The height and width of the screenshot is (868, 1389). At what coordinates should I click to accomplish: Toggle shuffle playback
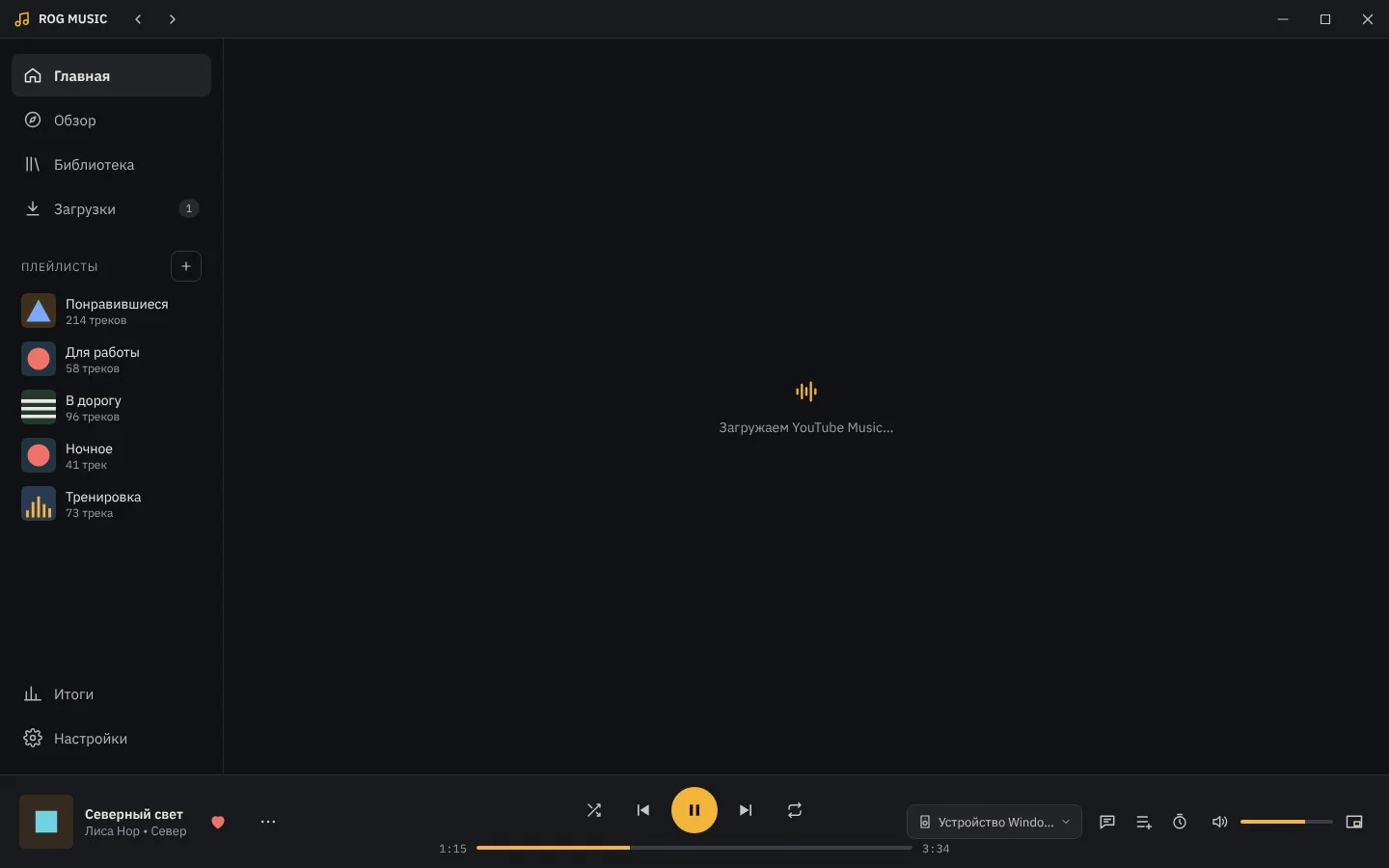[x=594, y=810]
